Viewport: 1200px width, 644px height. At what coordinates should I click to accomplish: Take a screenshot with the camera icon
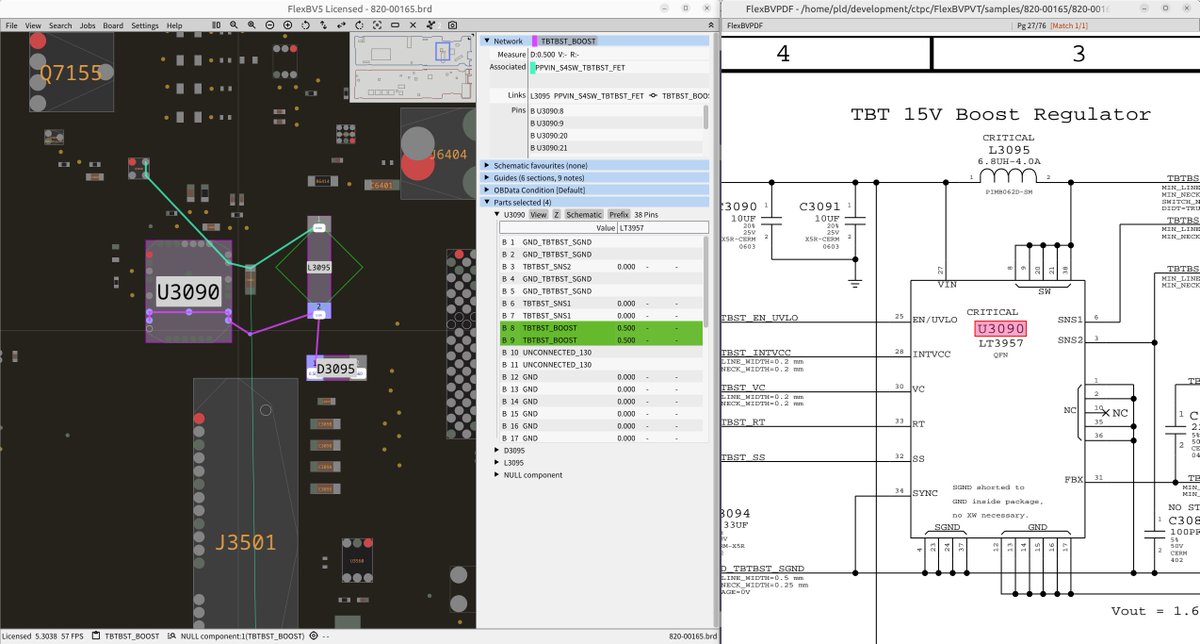tap(452, 25)
